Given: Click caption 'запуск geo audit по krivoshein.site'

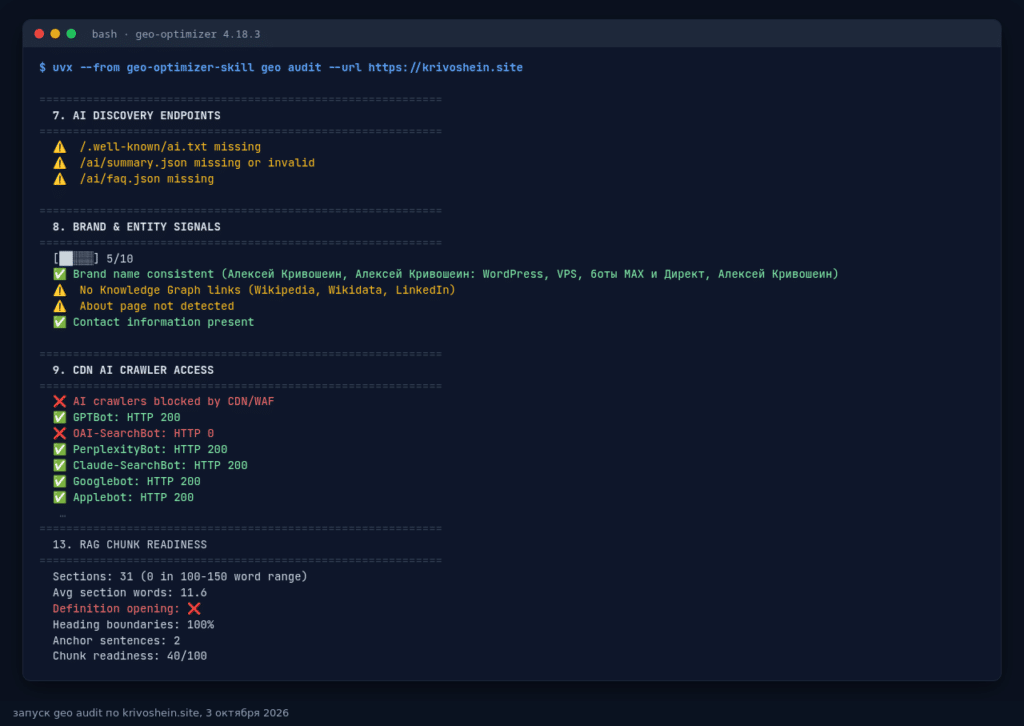Looking at the screenshot, I should pyautogui.click(x=106, y=713).
